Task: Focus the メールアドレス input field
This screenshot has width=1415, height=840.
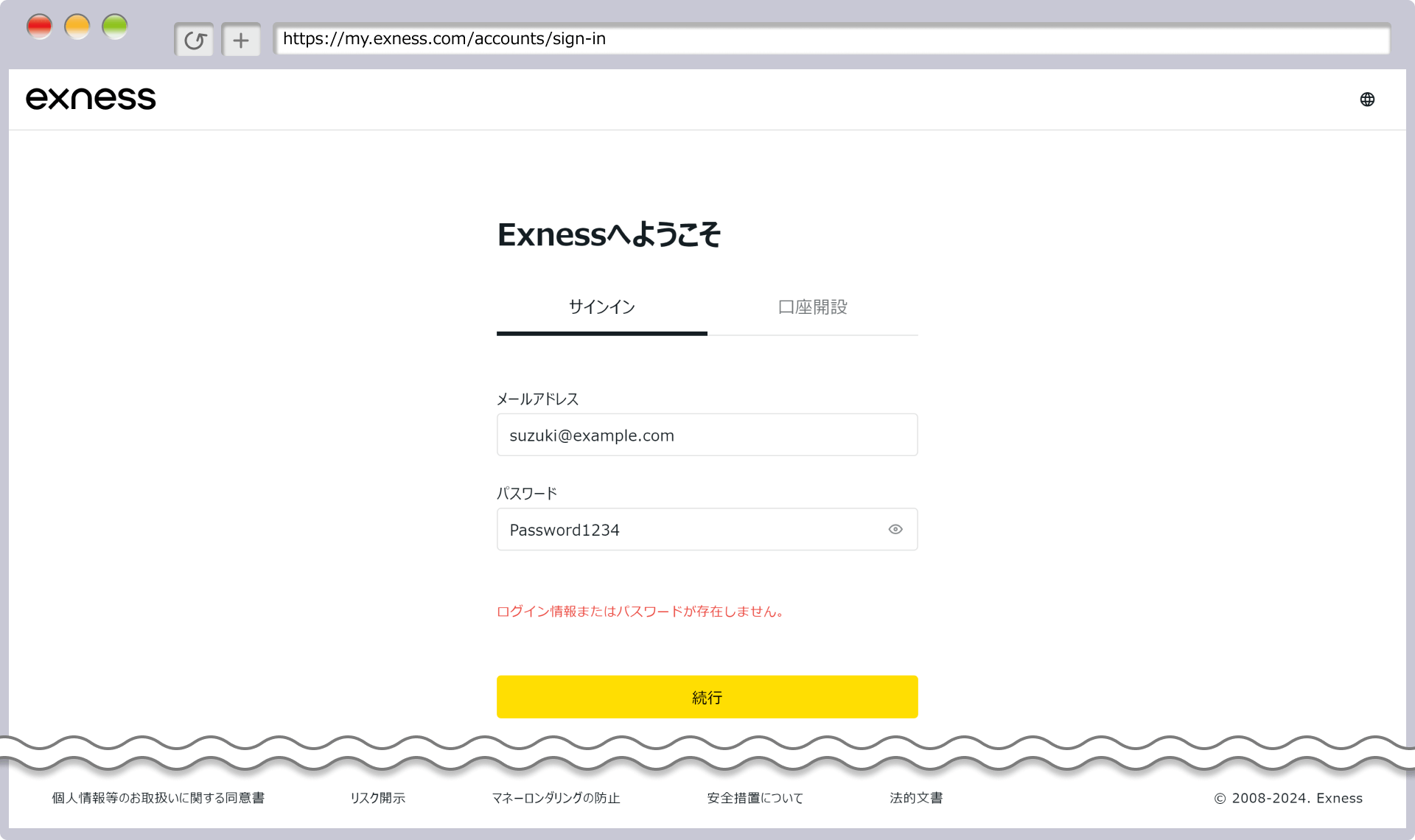Action: [x=707, y=435]
